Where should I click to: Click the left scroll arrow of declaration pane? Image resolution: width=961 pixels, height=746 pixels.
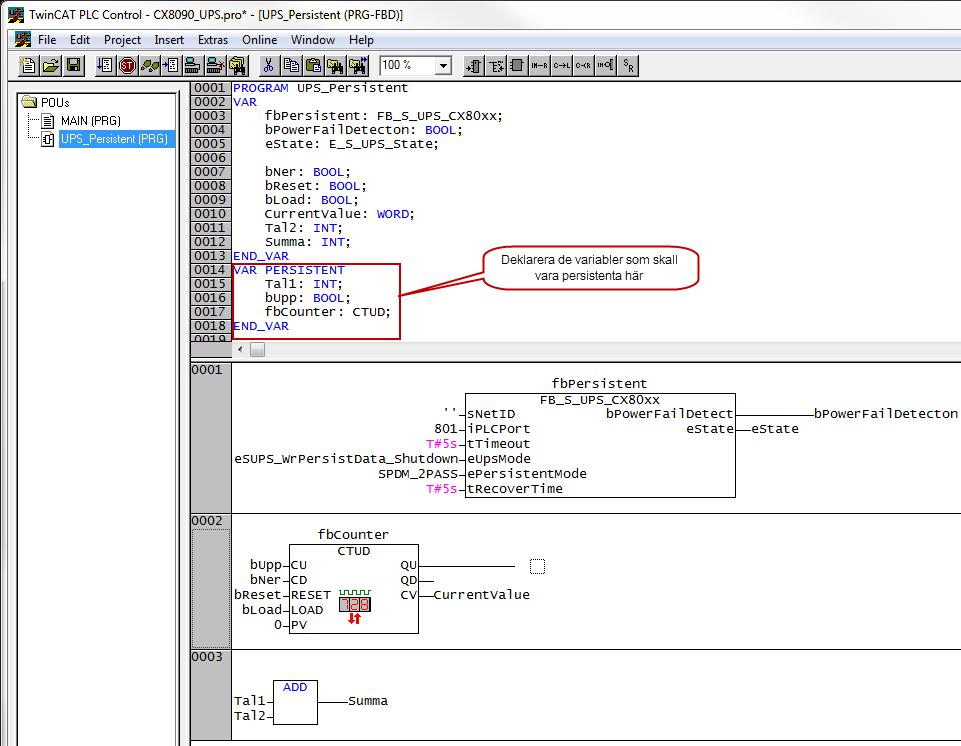tap(240, 349)
